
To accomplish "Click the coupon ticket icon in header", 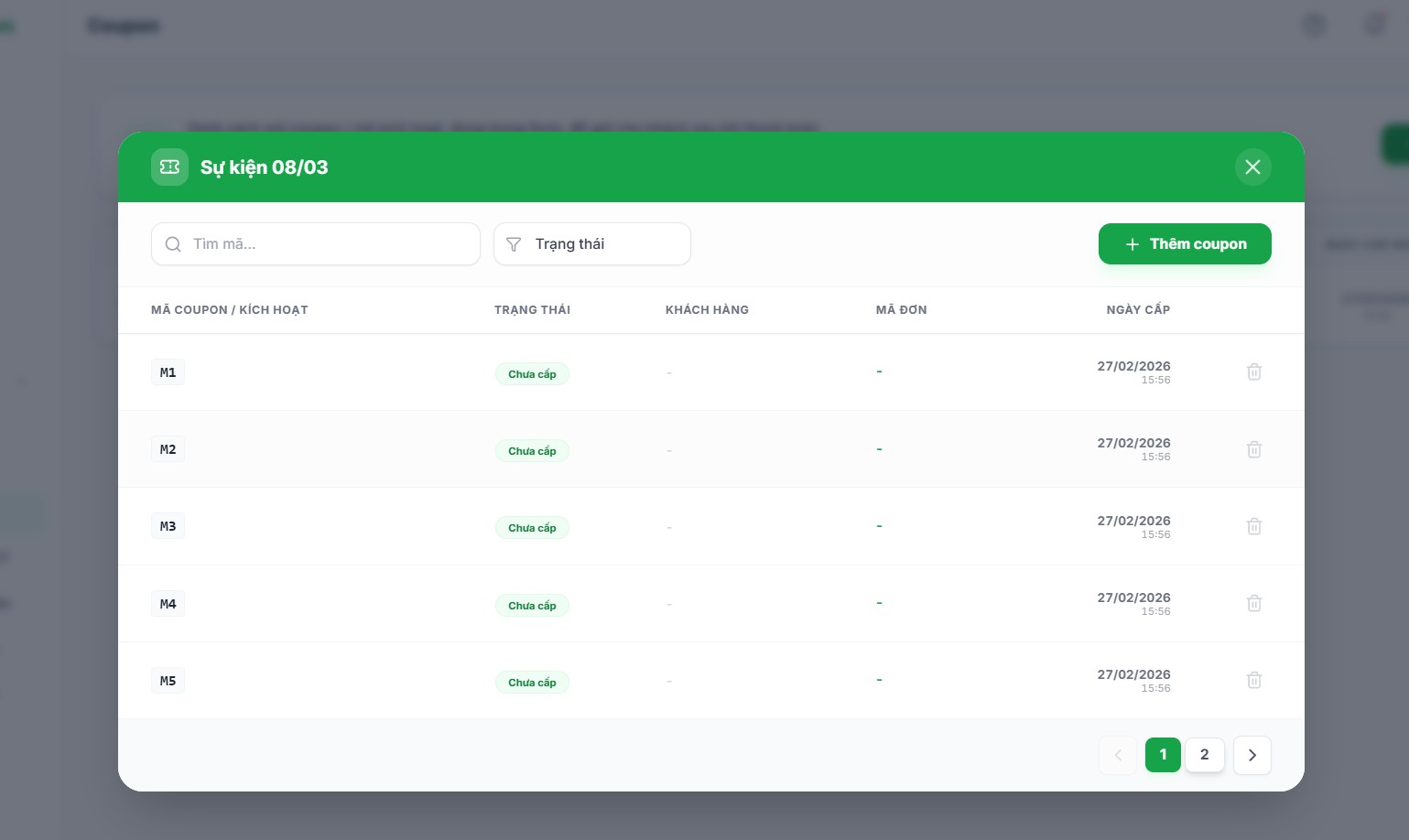I will [169, 167].
